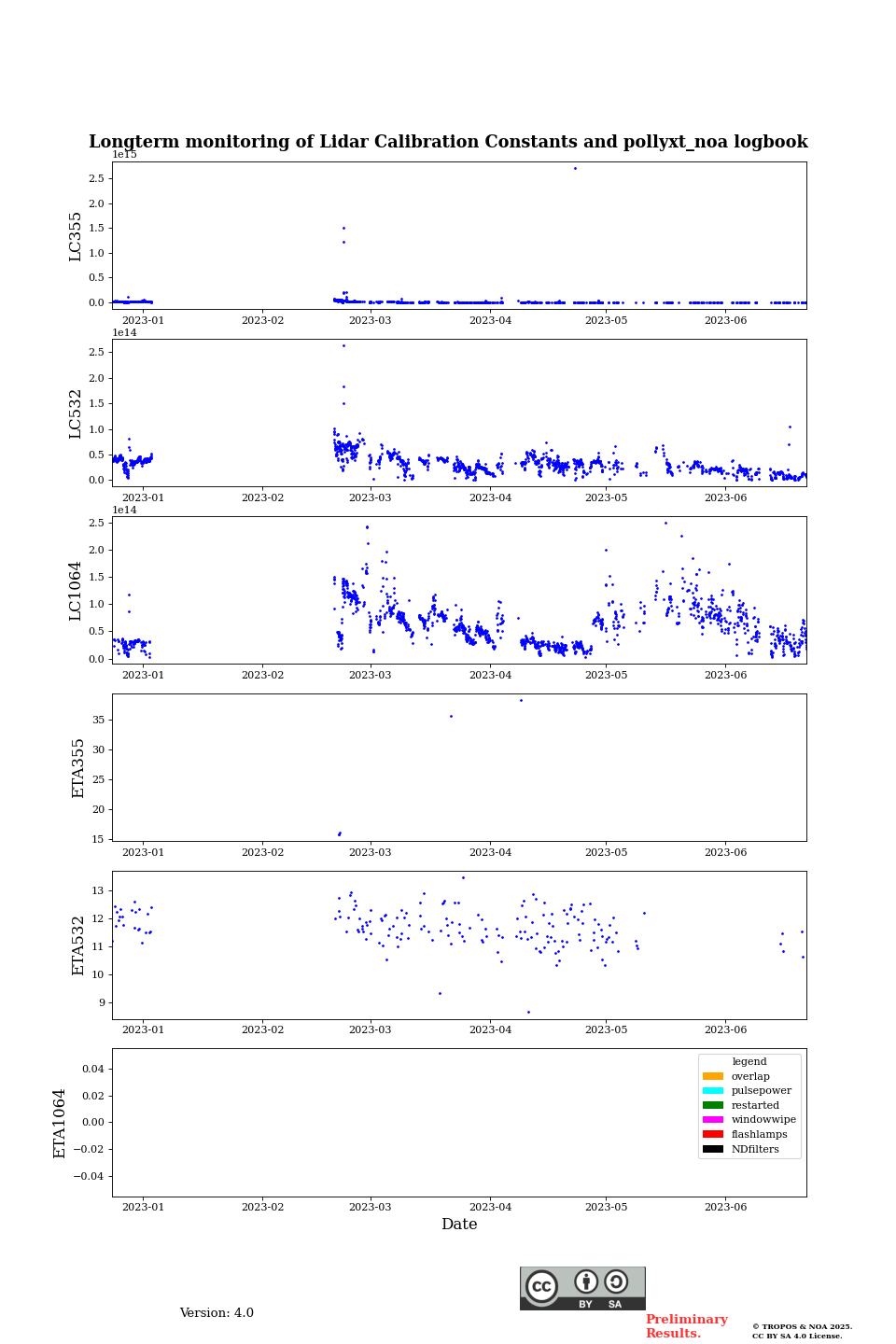Click the BY attribution person icon
The image size is (896, 1344).
586,1281
